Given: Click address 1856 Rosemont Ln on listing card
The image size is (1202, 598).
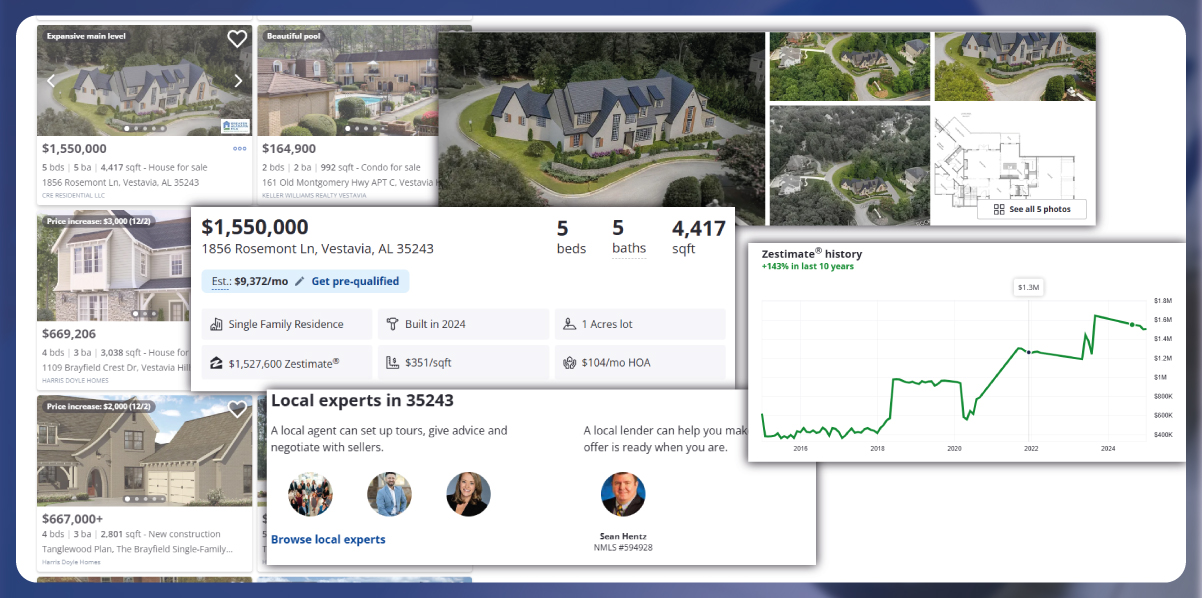Looking at the screenshot, I should tap(120, 183).
